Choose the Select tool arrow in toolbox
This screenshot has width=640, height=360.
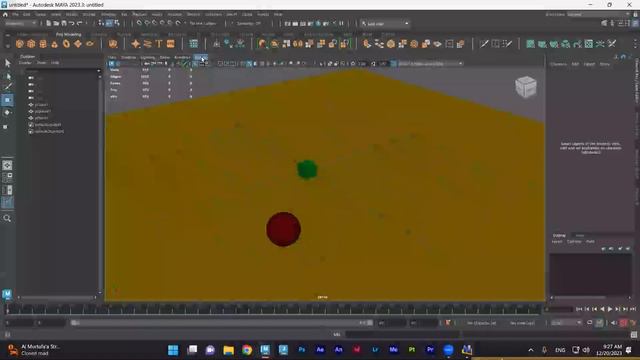click(x=7, y=63)
